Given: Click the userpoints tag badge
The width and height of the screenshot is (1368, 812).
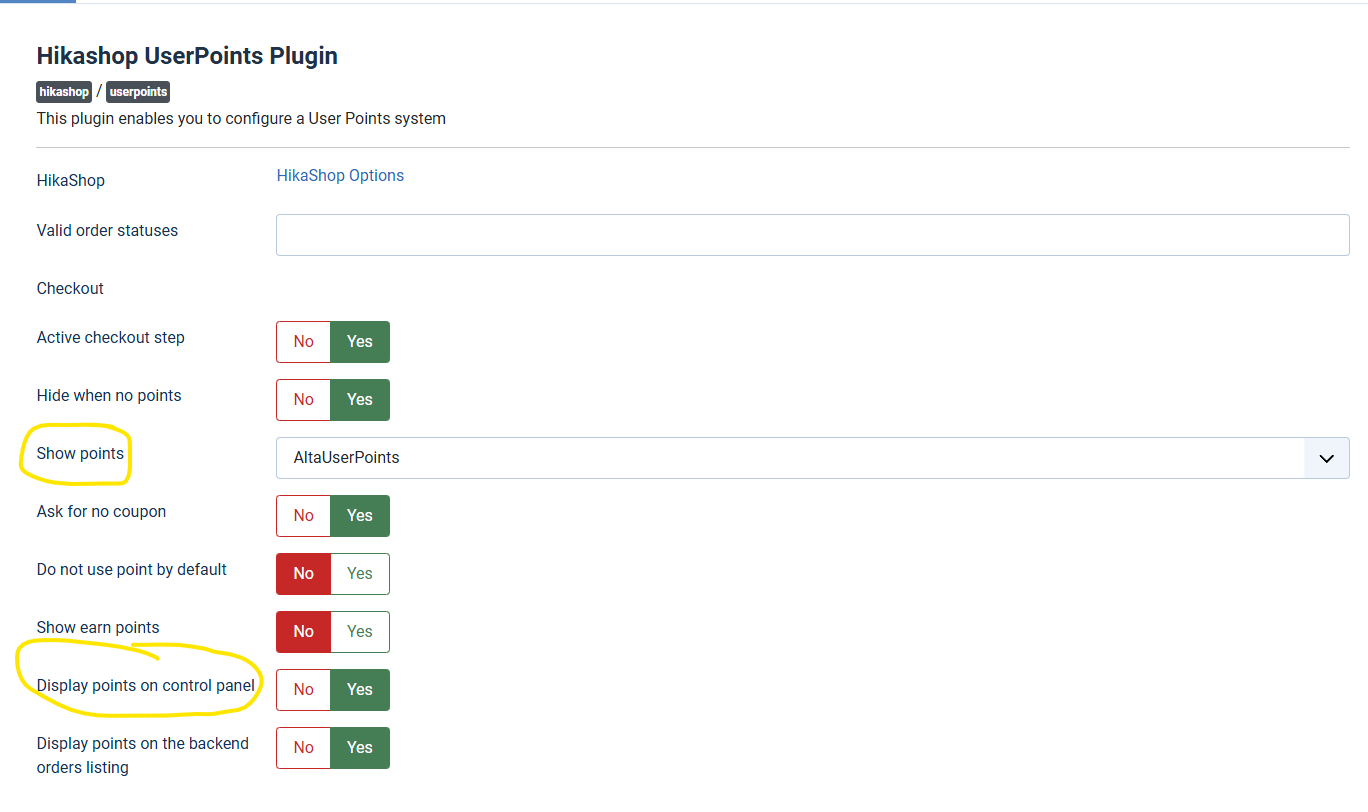Looking at the screenshot, I should [138, 92].
